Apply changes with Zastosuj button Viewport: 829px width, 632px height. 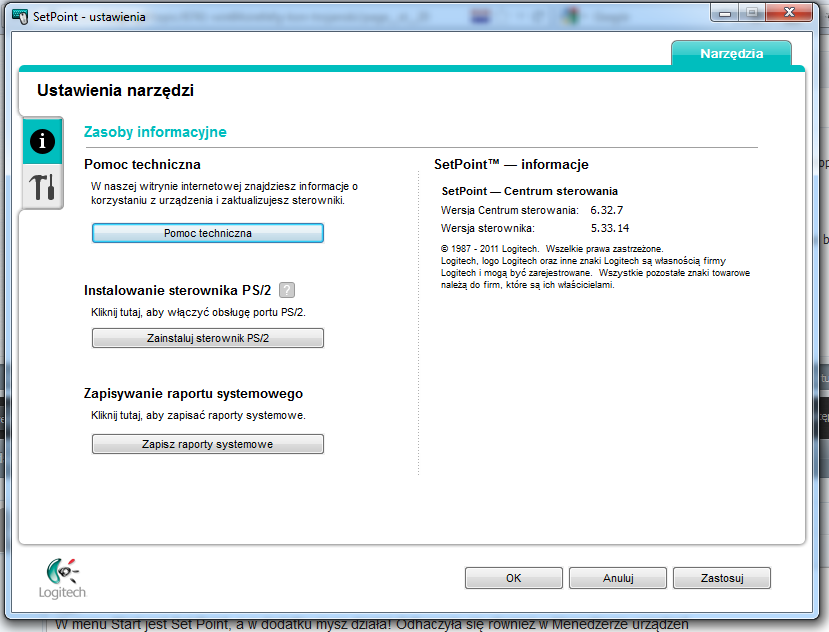coord(722,578)
